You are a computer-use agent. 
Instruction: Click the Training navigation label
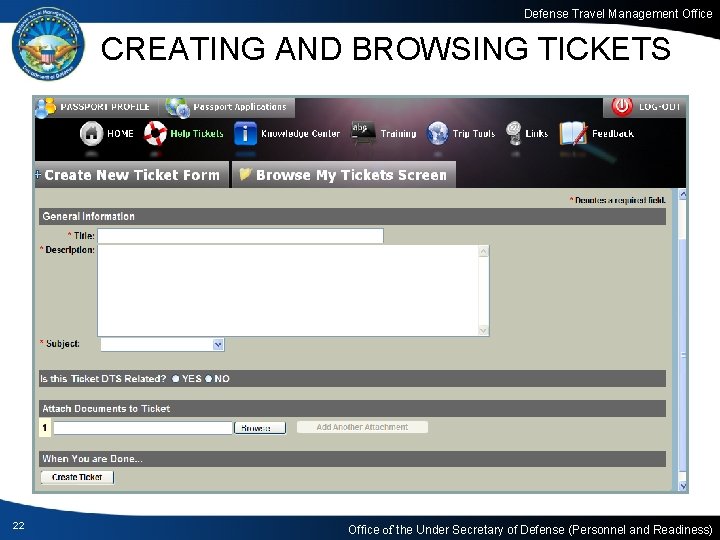click(398, 134)
